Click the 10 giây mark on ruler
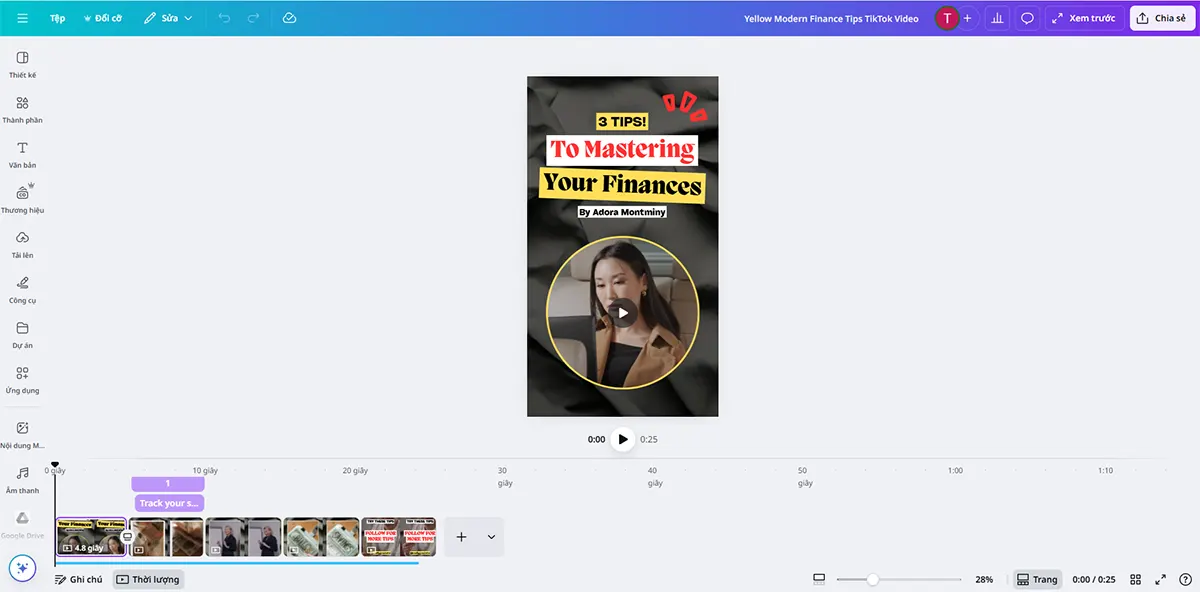The image size is (1200, 592). coord(205,470)
